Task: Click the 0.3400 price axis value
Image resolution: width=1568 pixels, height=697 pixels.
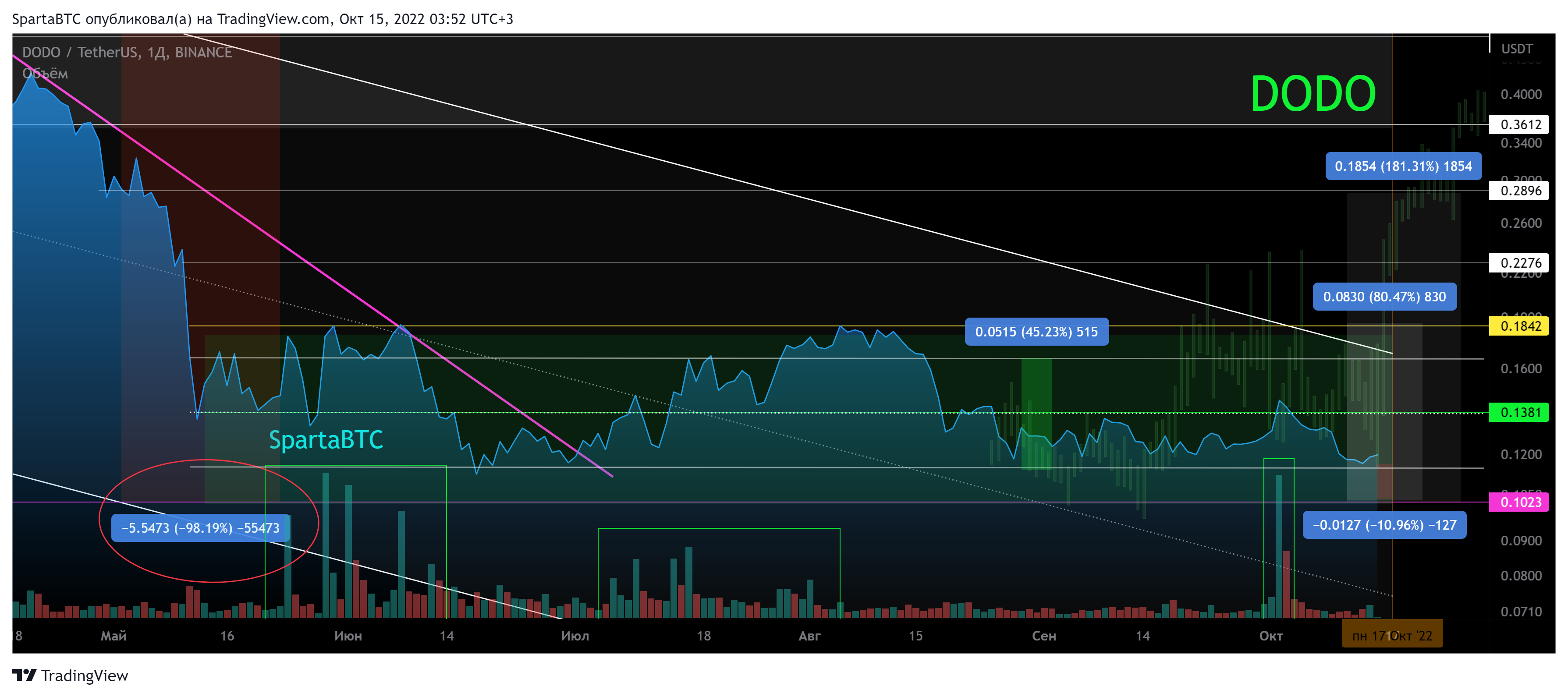Action: pos(1521,143)
